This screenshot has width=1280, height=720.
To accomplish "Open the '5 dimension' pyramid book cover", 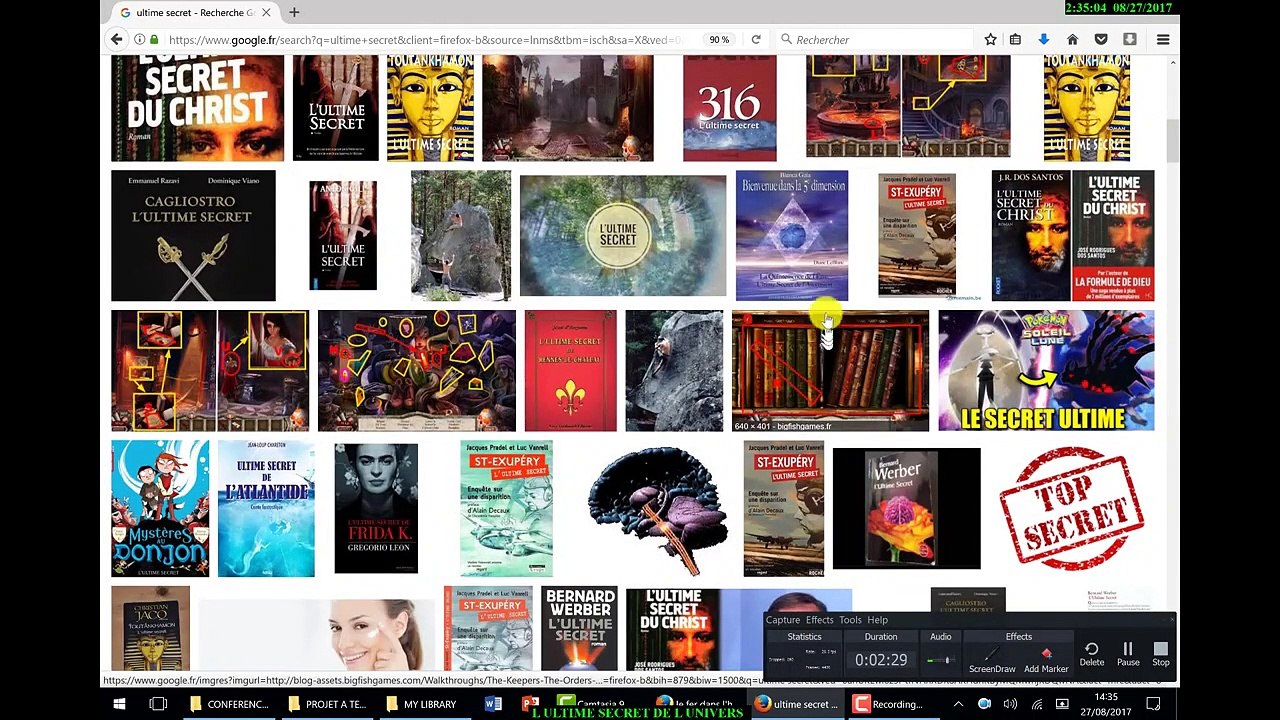I will 792,236.
